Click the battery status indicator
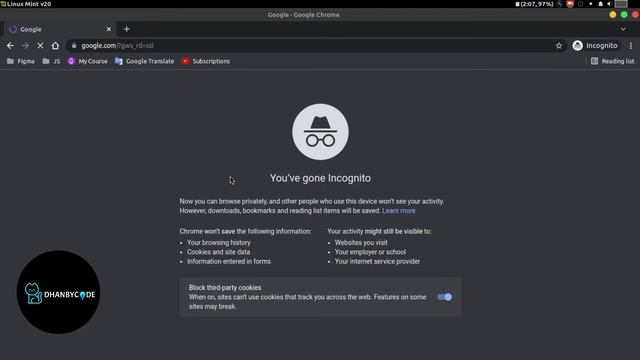This screenshot has height=360, width=640. pyautogui.click(x=534, y=4)
